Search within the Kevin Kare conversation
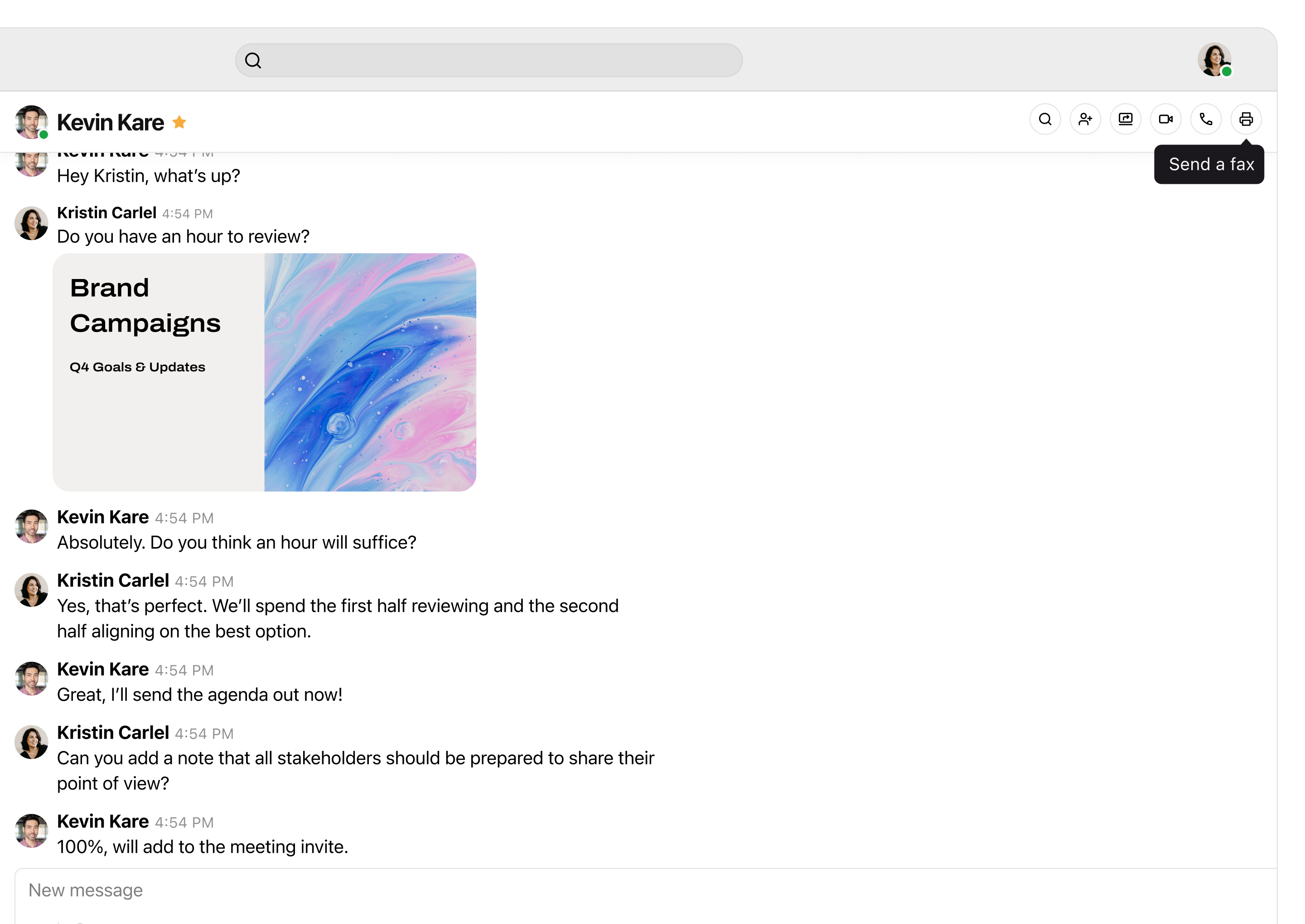1305x924 pixels. pyautogui.click(x=1045, y=120)
